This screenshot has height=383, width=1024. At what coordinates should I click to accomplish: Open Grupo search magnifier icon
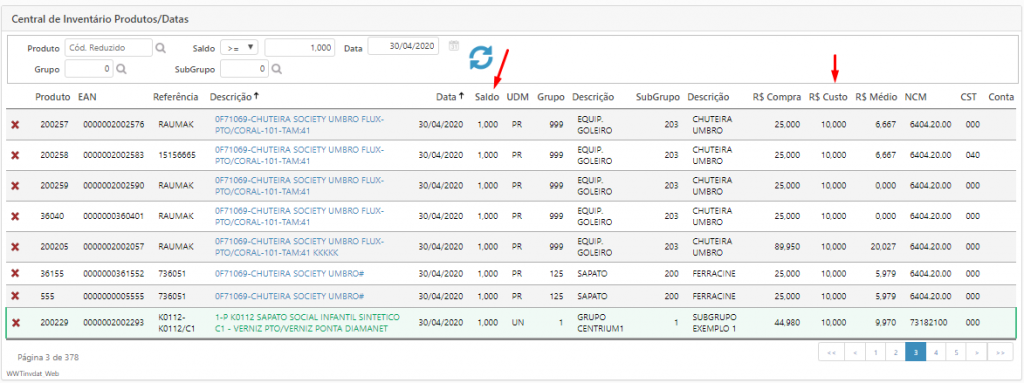121,69
